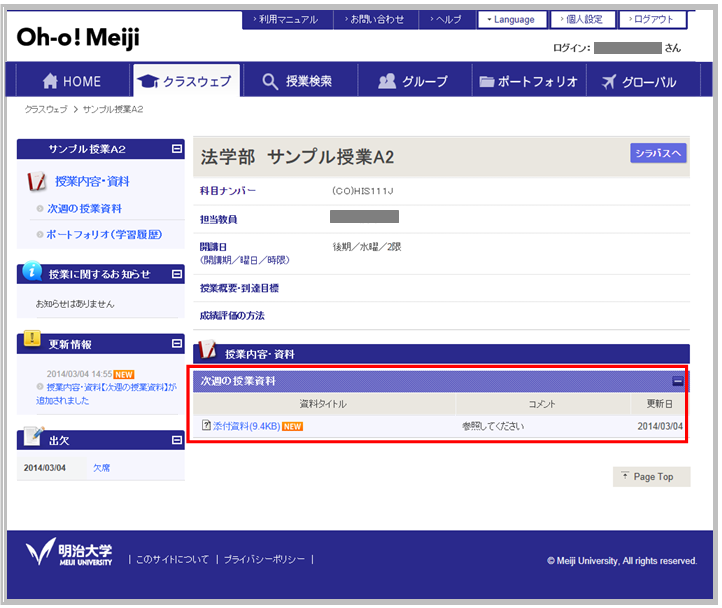Open このサイトについて footer link

172,559
